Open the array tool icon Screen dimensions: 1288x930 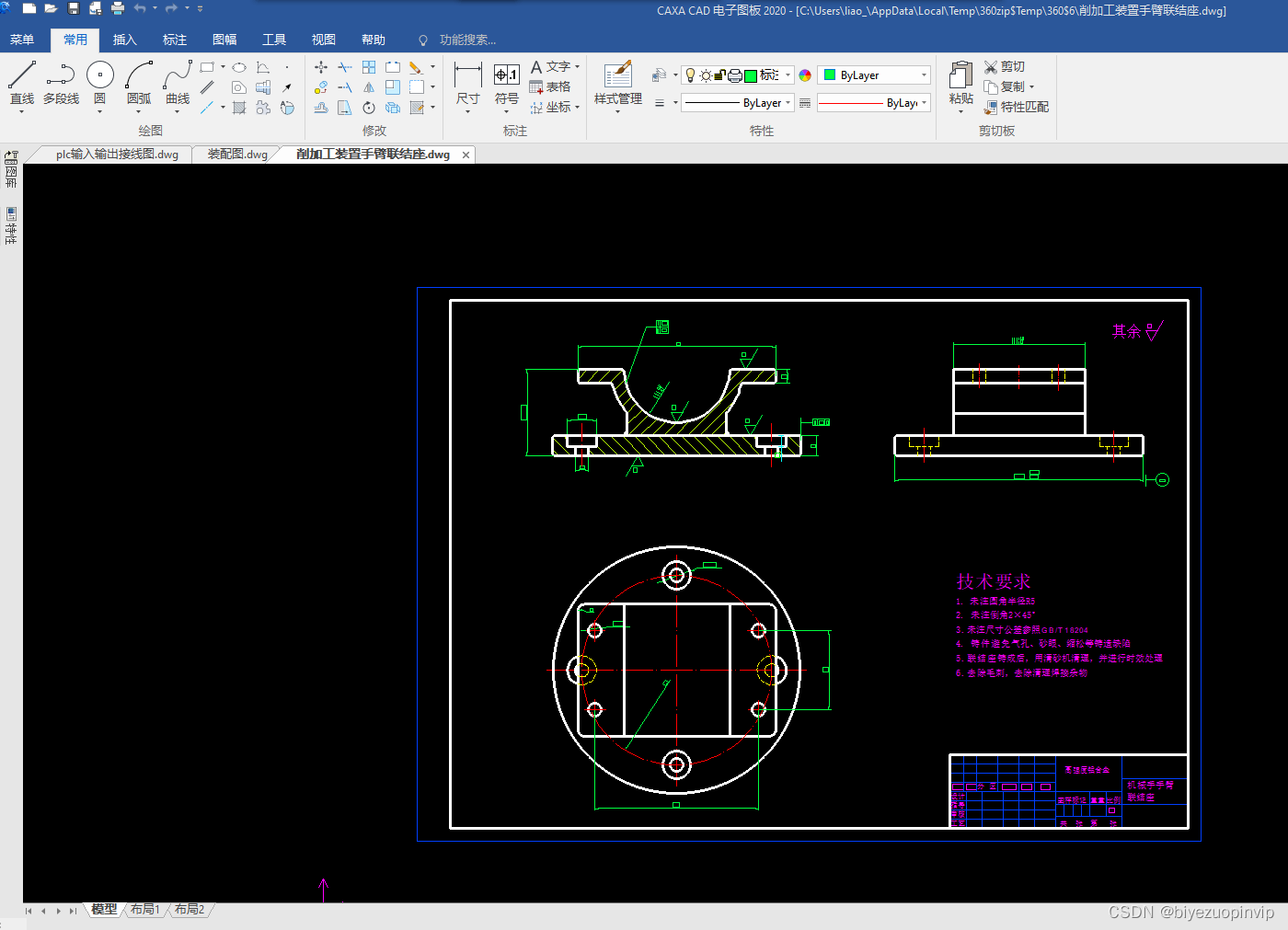tap(369, 67)
